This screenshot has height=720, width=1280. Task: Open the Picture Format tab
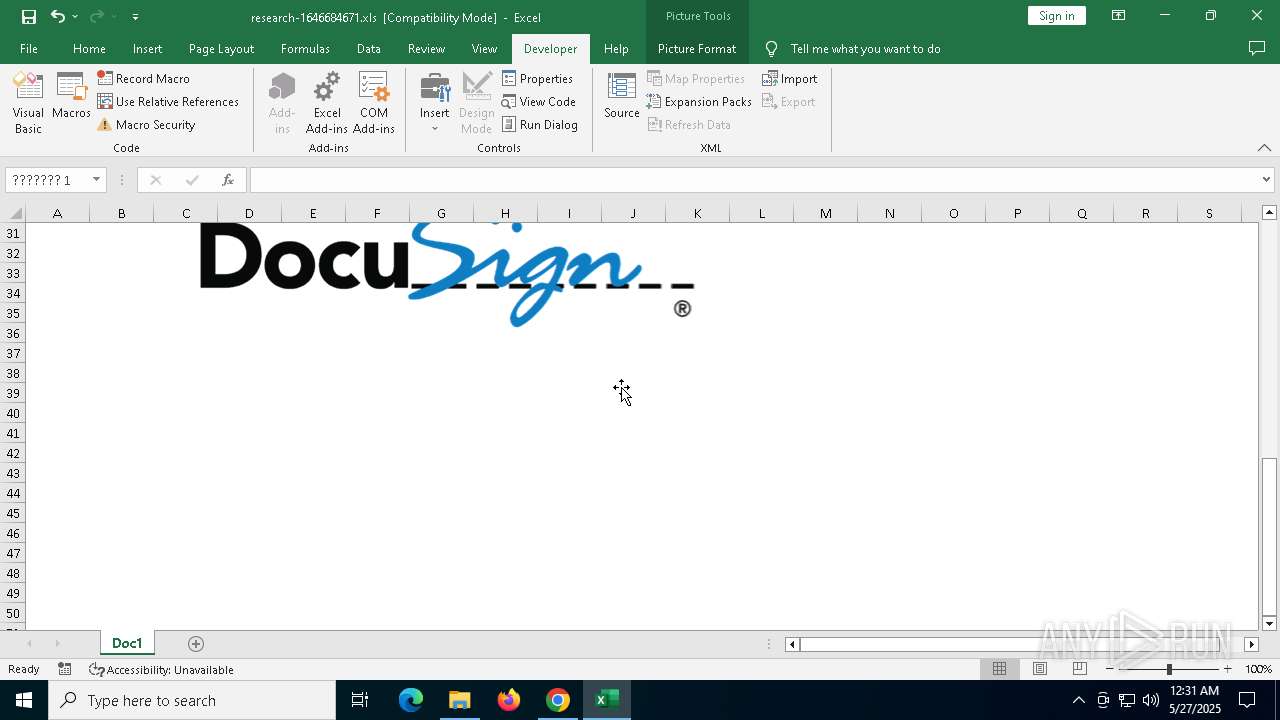[697, 48]
